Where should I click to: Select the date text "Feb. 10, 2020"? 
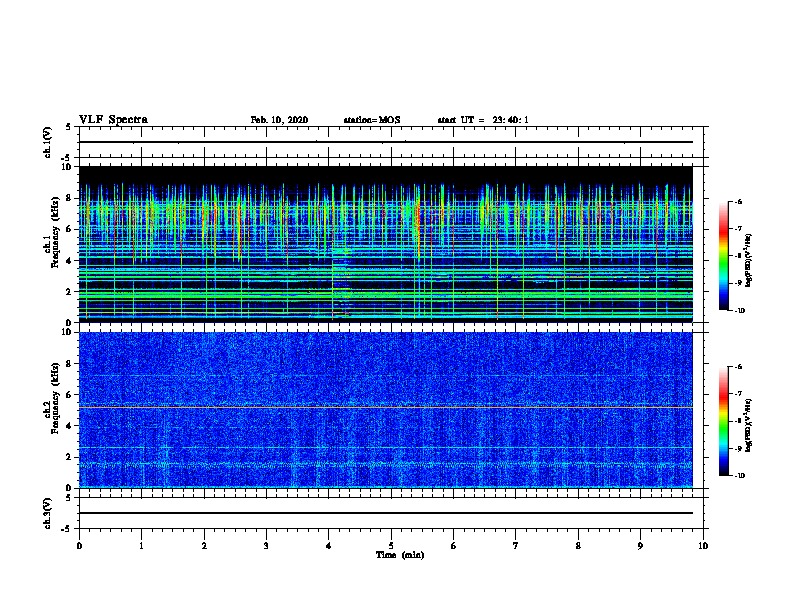(x=279, y=120)
